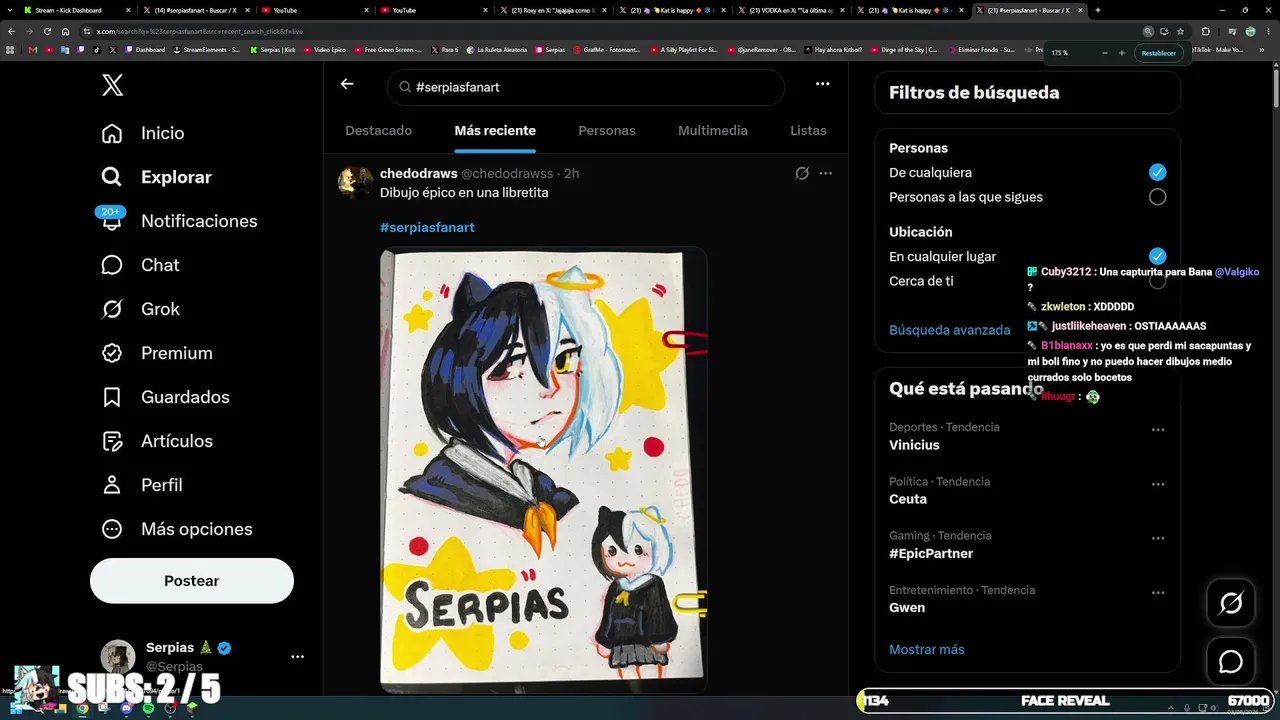Click the La Ruleta Aleatoria bookmark
Viewport: 1280px width, 720px height.
click(497, 49)
